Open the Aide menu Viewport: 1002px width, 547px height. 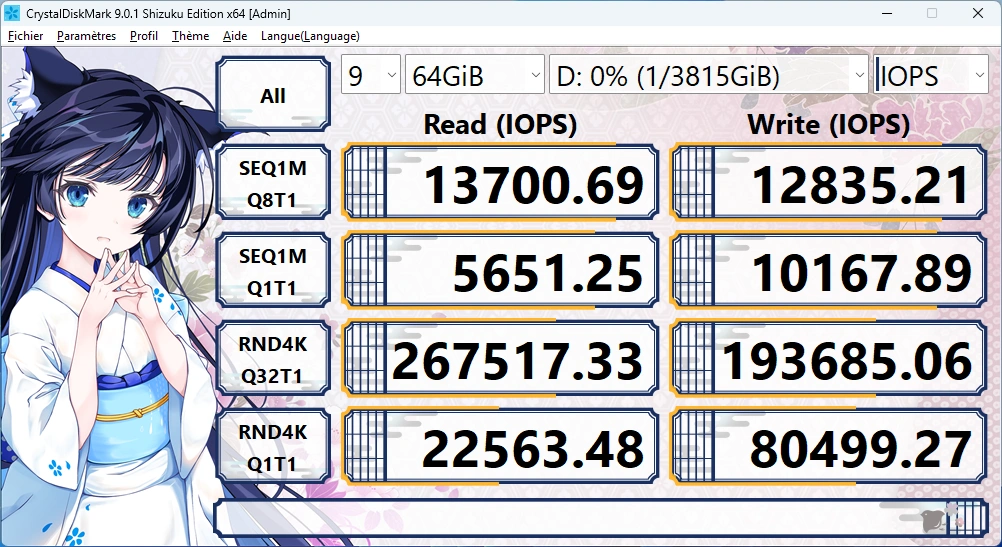click(x=235, y=36)
